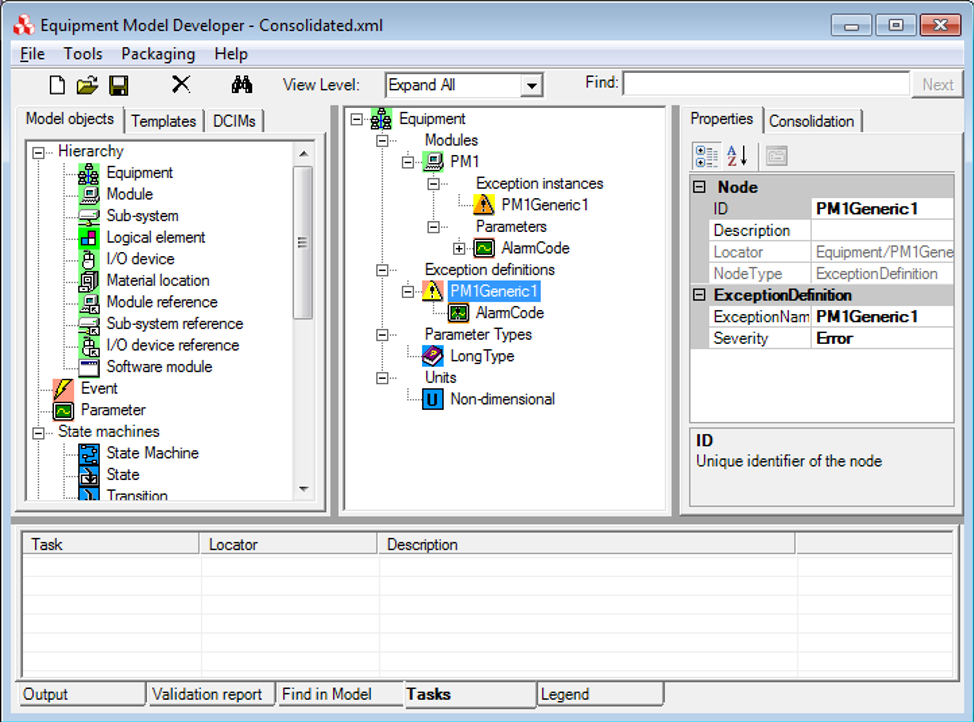Click the Open folder toolbar icon
This screenshot has width=974, height=722.
(x=88, y=85)
